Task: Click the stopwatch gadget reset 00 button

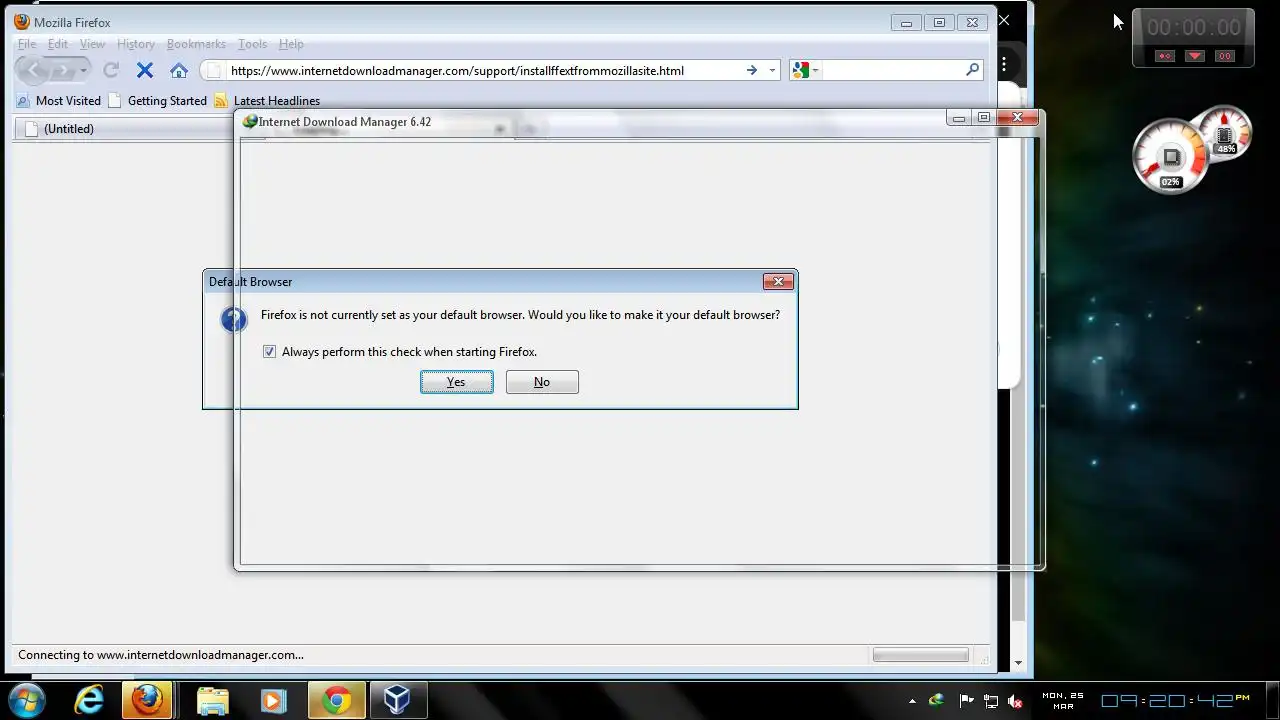Action: click(1225, 56)
